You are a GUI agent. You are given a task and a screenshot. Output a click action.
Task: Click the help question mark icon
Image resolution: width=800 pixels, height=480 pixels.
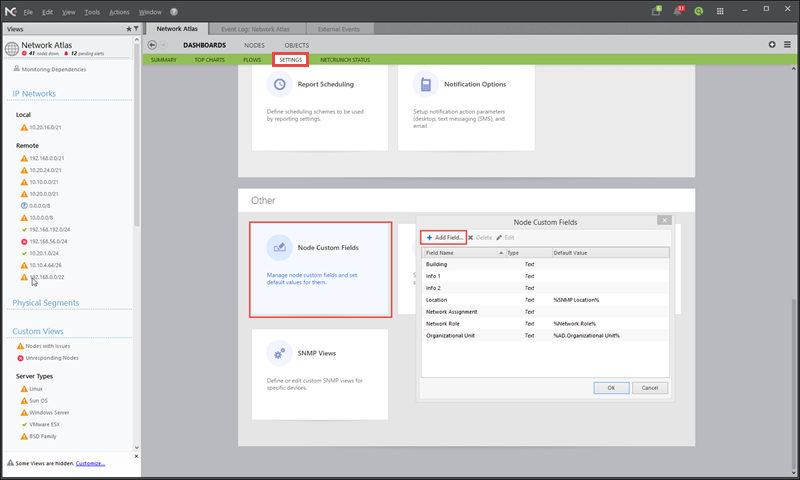(x=174, y=12)
